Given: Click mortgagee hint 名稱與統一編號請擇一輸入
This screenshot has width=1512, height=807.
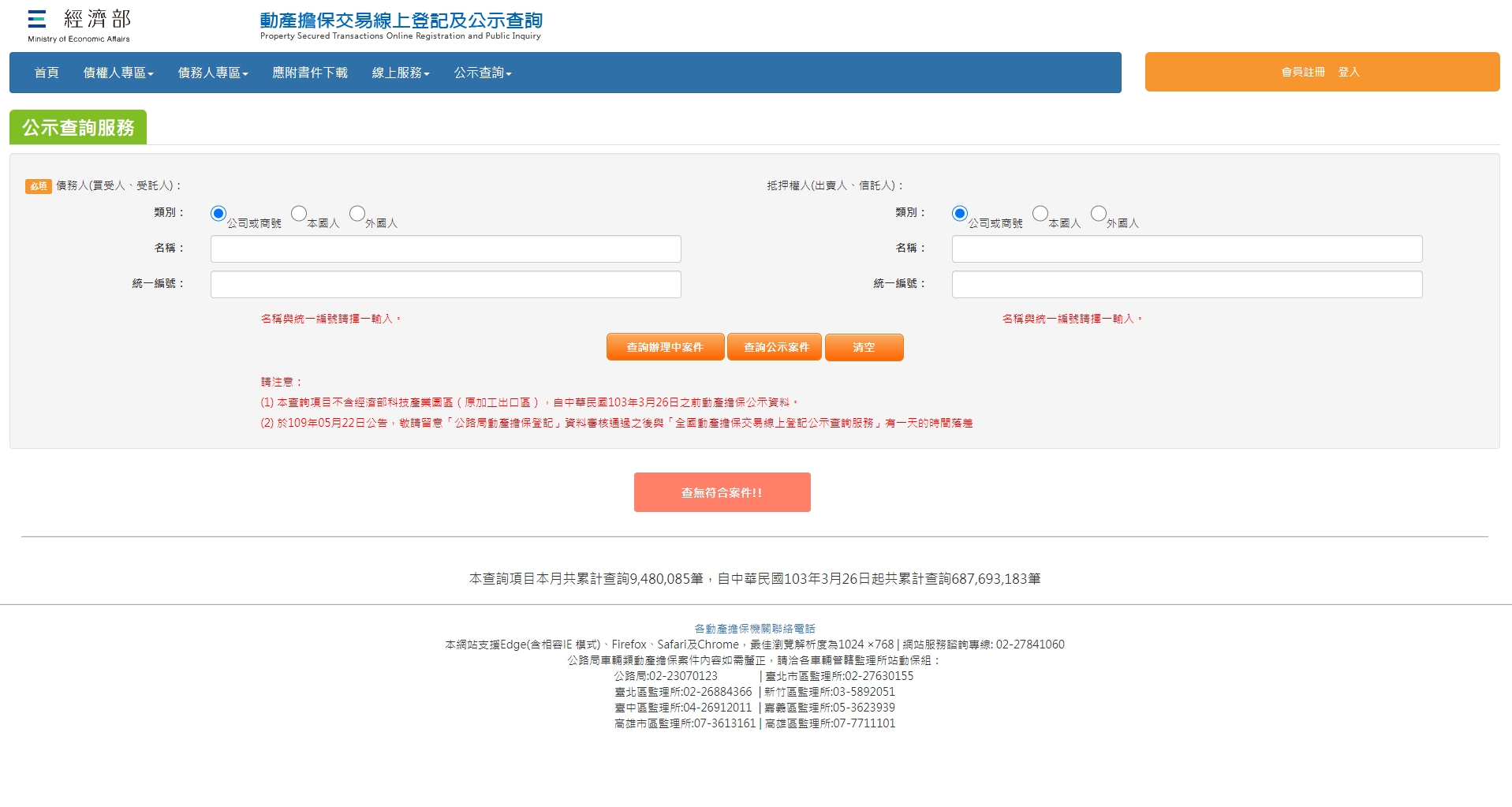Looking at the screenshot, I should 1073,319.
